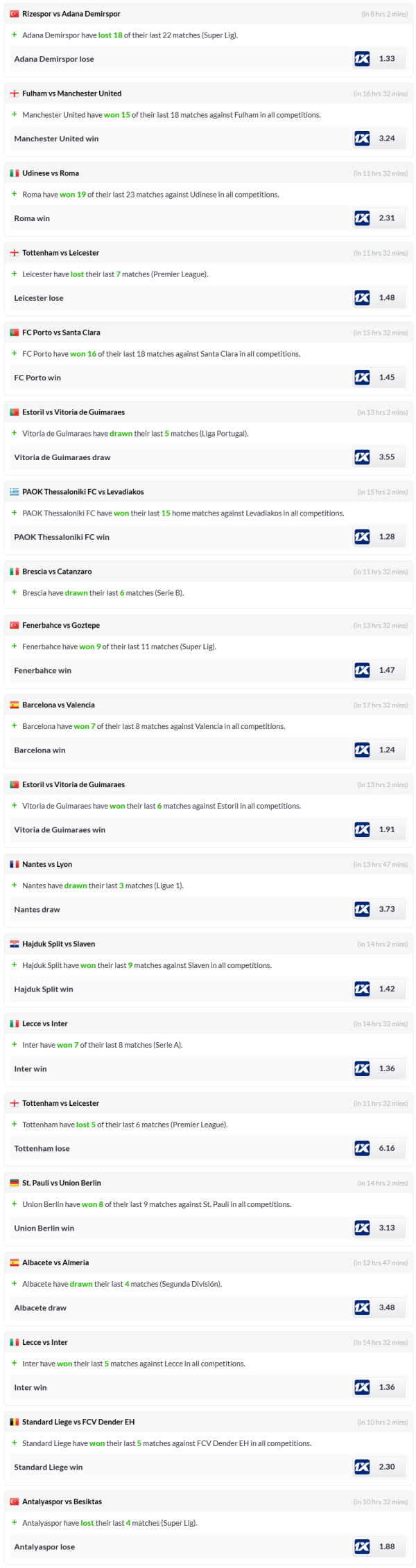The width and height of the screenshot is (416, 1568).
Task: Select 1.88 odds for Antalyaspor lose
Action: (387, 1547)
